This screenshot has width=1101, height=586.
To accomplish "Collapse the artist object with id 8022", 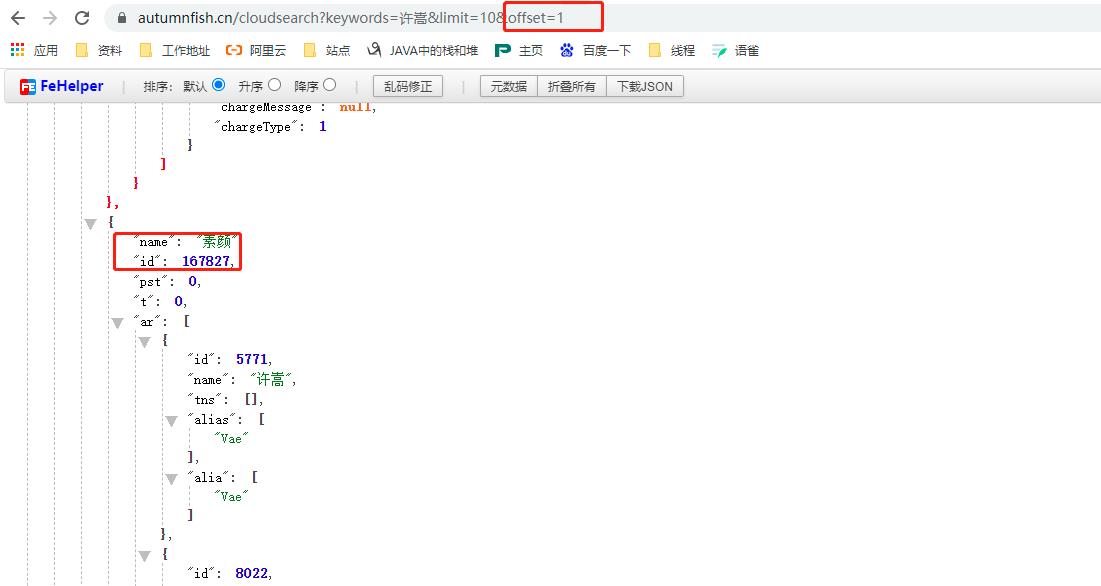I will pyautogui.click(x=145, y=556).
